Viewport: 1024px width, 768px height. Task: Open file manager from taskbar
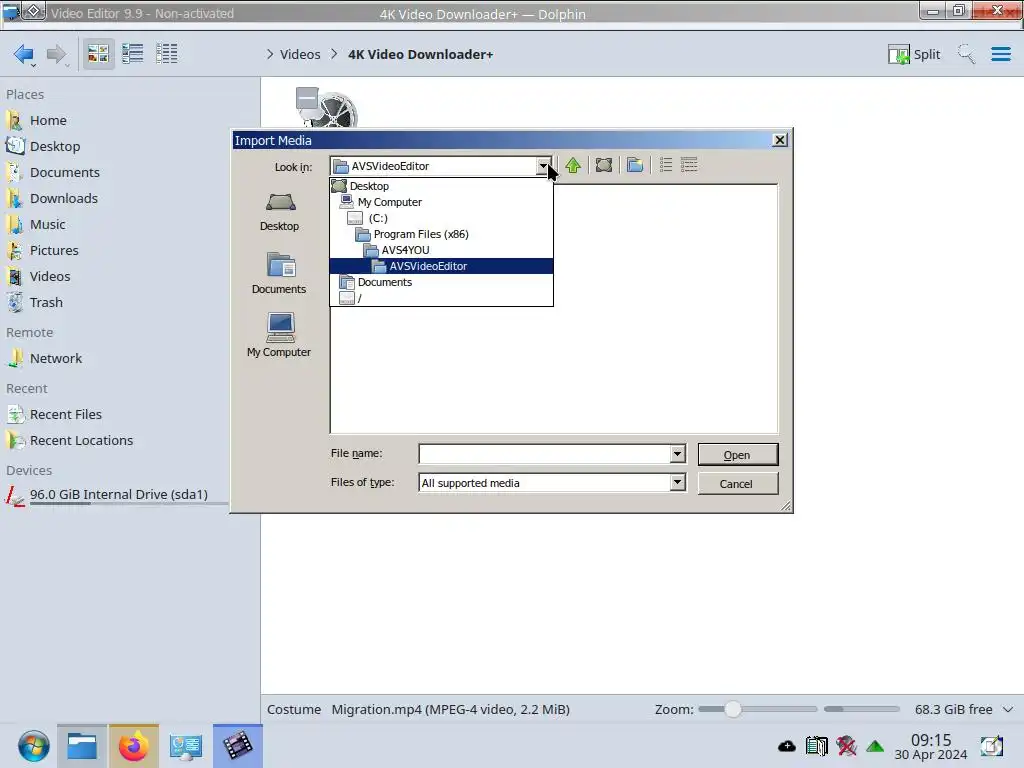pos(82,746)
